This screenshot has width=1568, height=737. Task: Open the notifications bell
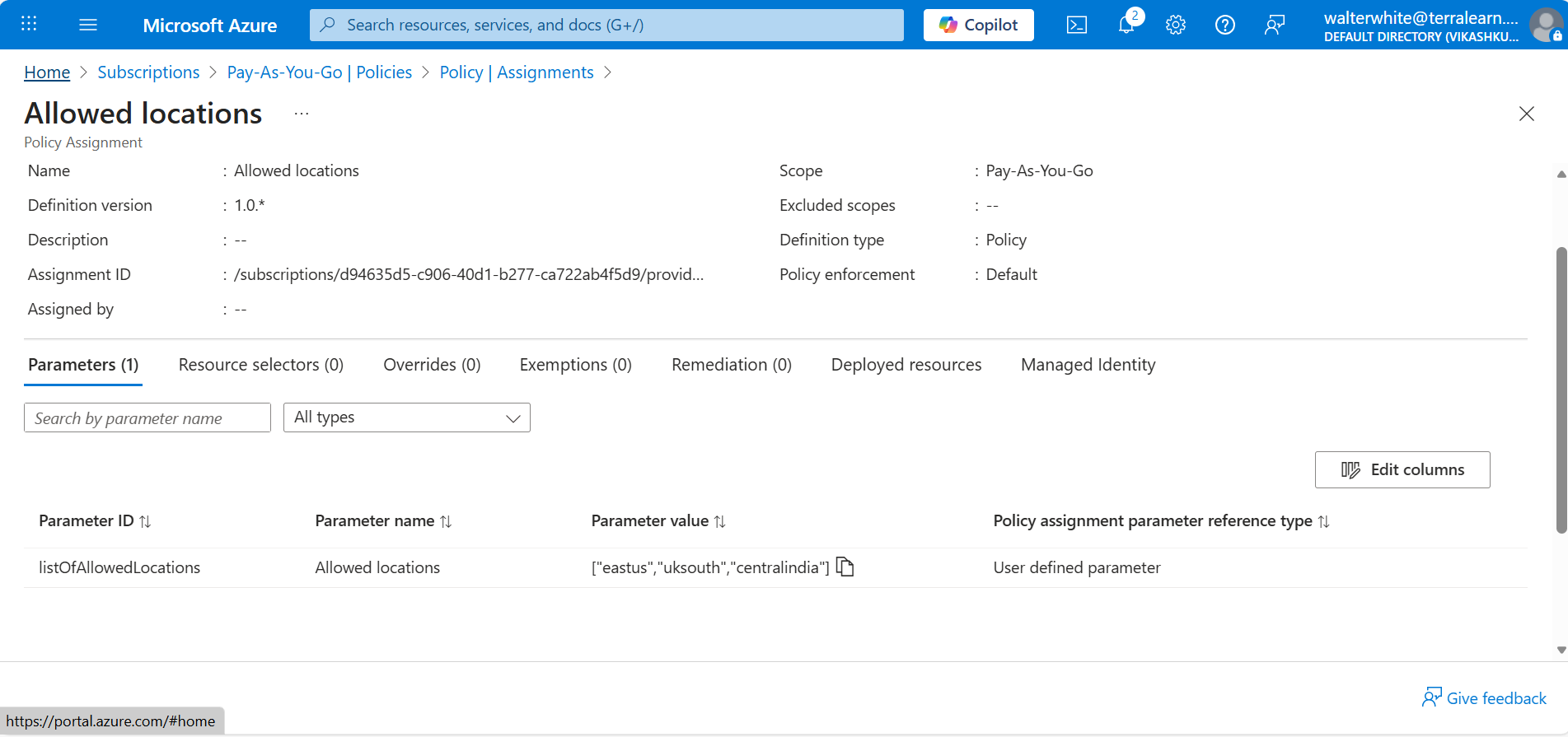1126,25
